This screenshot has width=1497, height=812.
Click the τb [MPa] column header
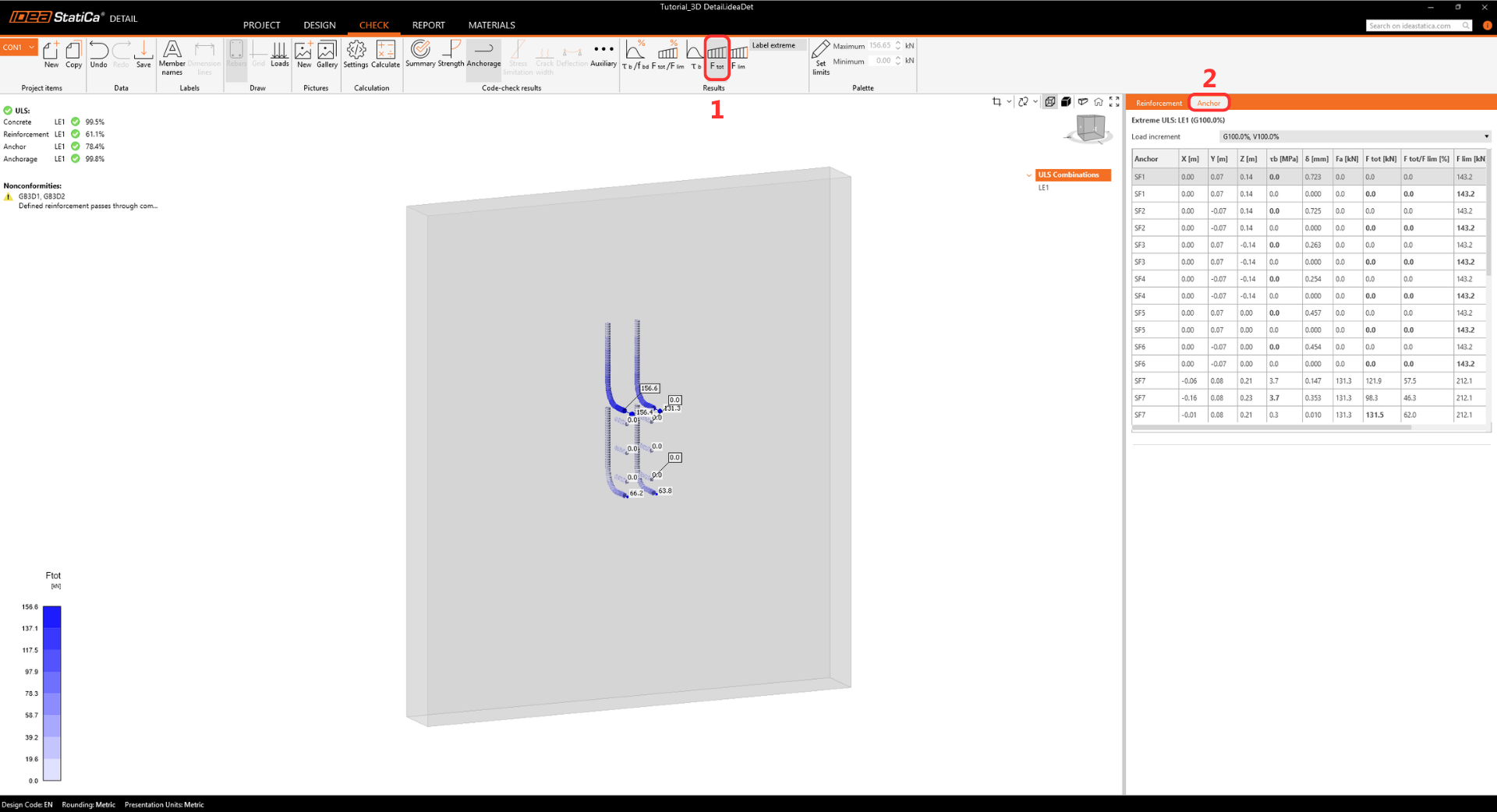(x=1283, y=159)
